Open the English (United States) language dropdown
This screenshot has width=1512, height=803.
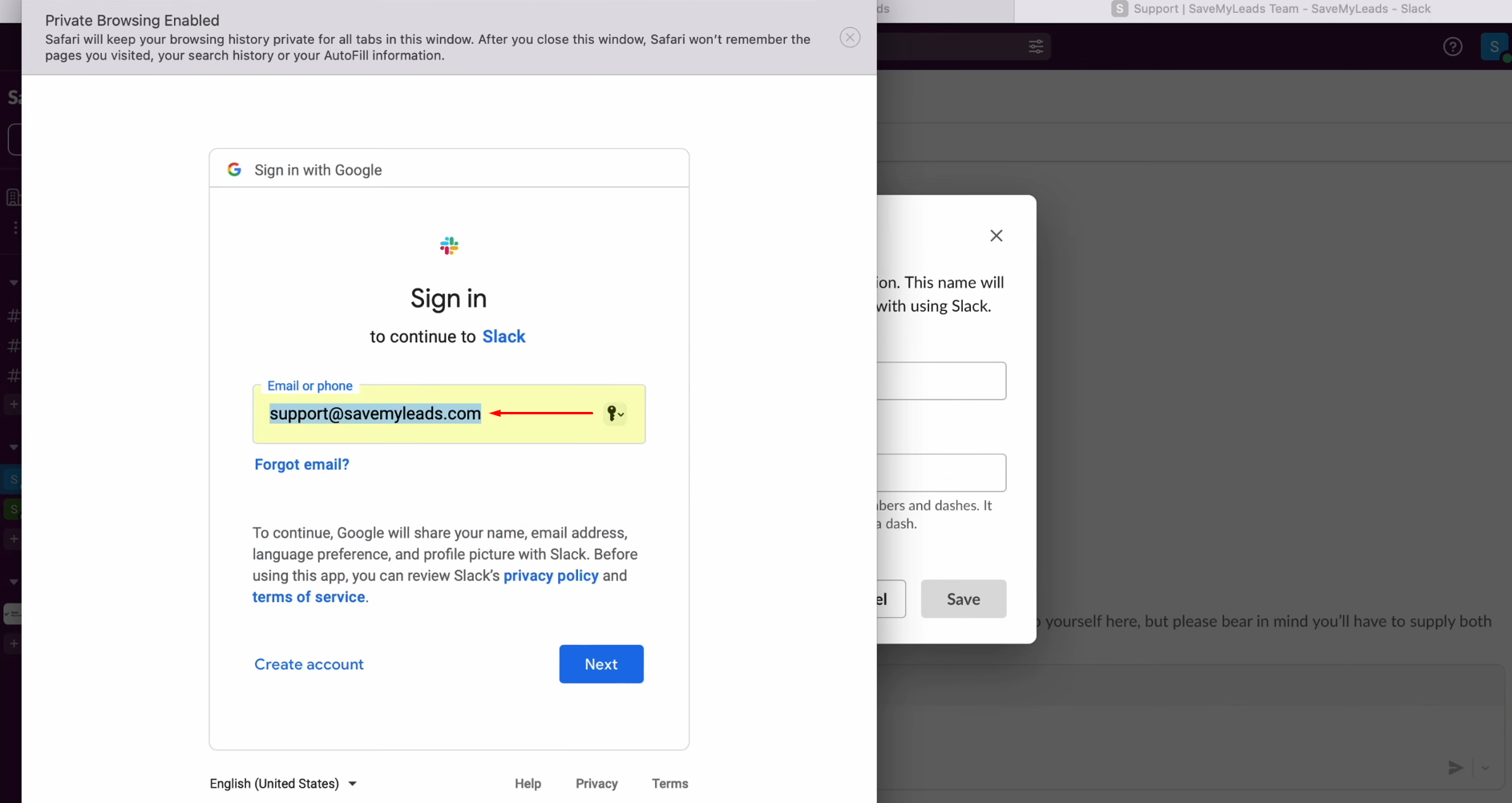[283, 784]
